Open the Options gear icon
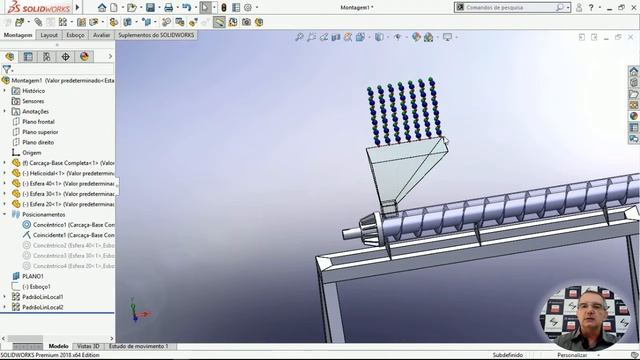 [x=248, y=7]
